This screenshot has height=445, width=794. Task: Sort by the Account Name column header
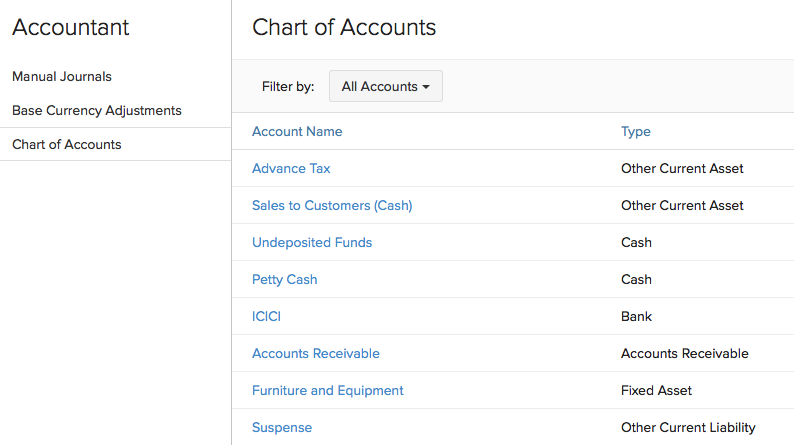point(297,132)
